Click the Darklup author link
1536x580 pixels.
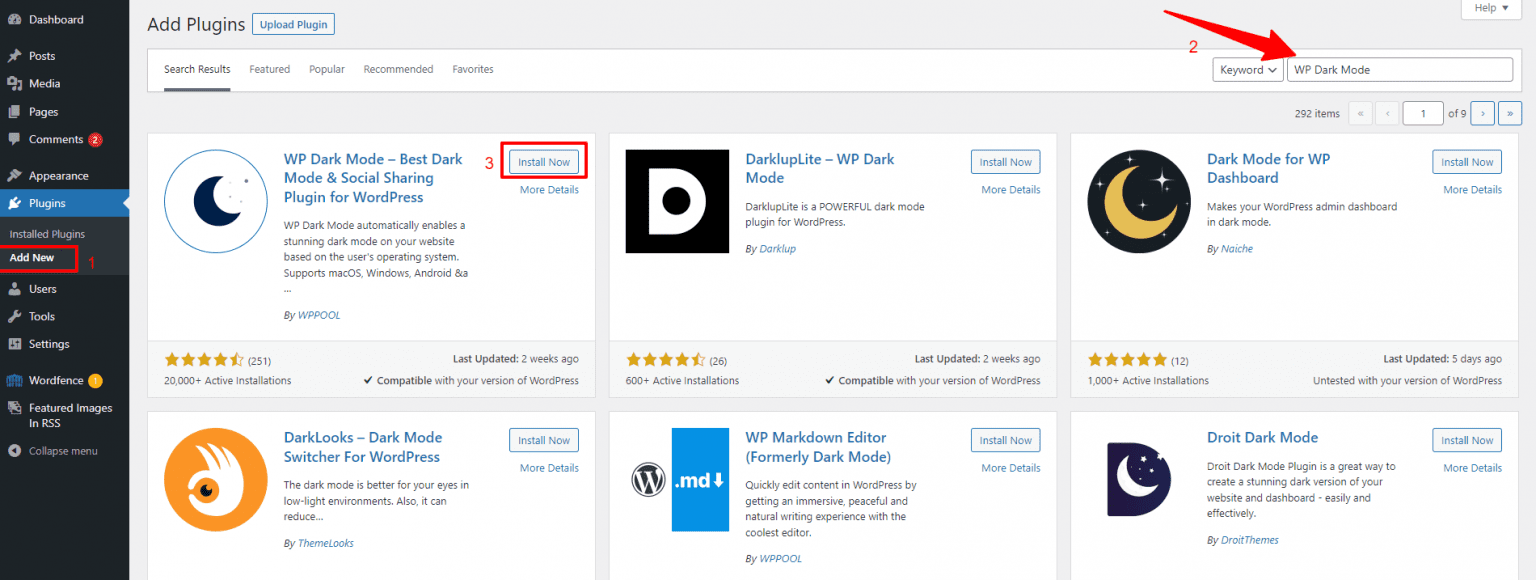tap(777, 249)
